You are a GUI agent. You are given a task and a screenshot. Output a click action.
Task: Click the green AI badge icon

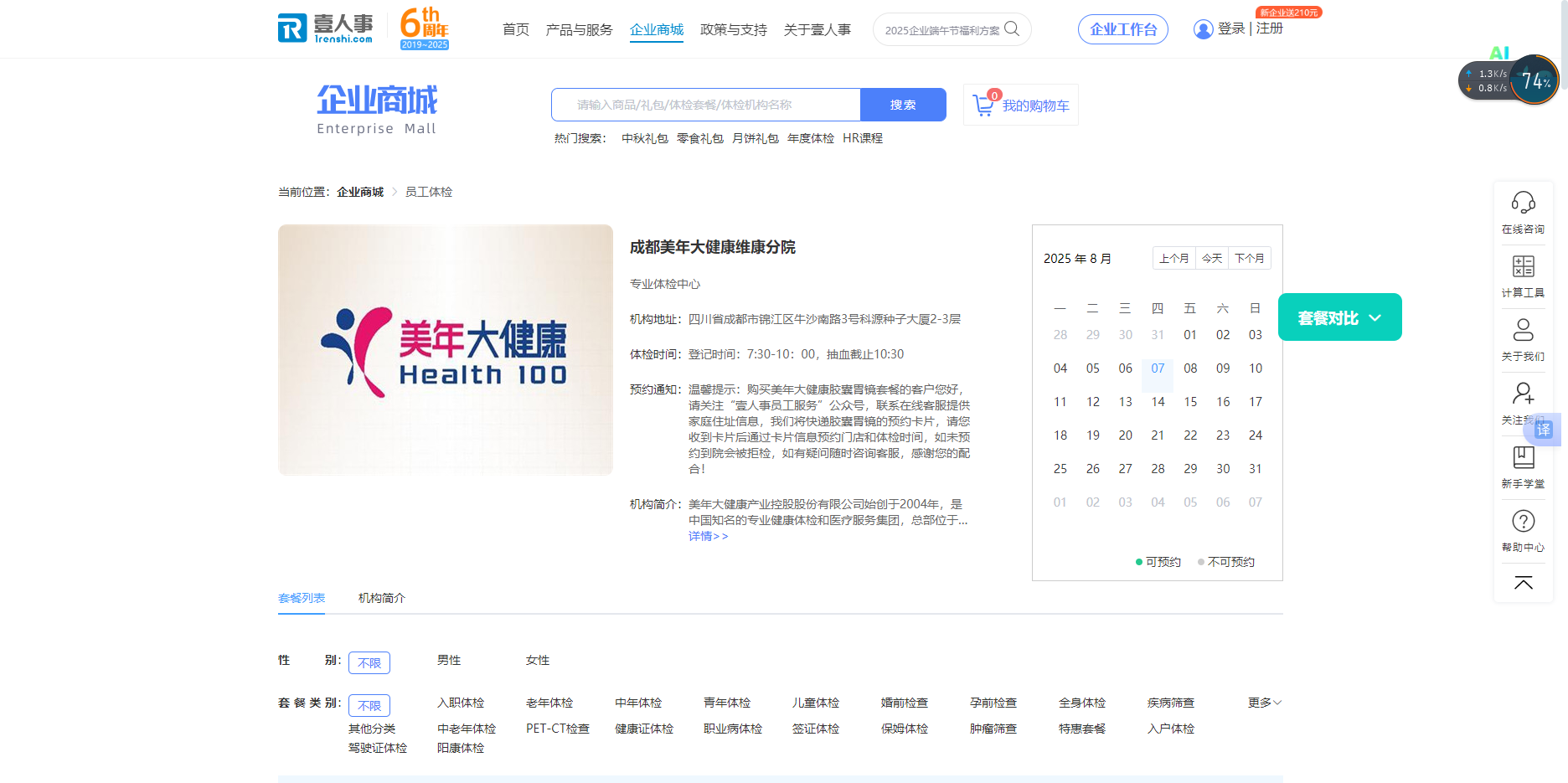point(1499,53)
